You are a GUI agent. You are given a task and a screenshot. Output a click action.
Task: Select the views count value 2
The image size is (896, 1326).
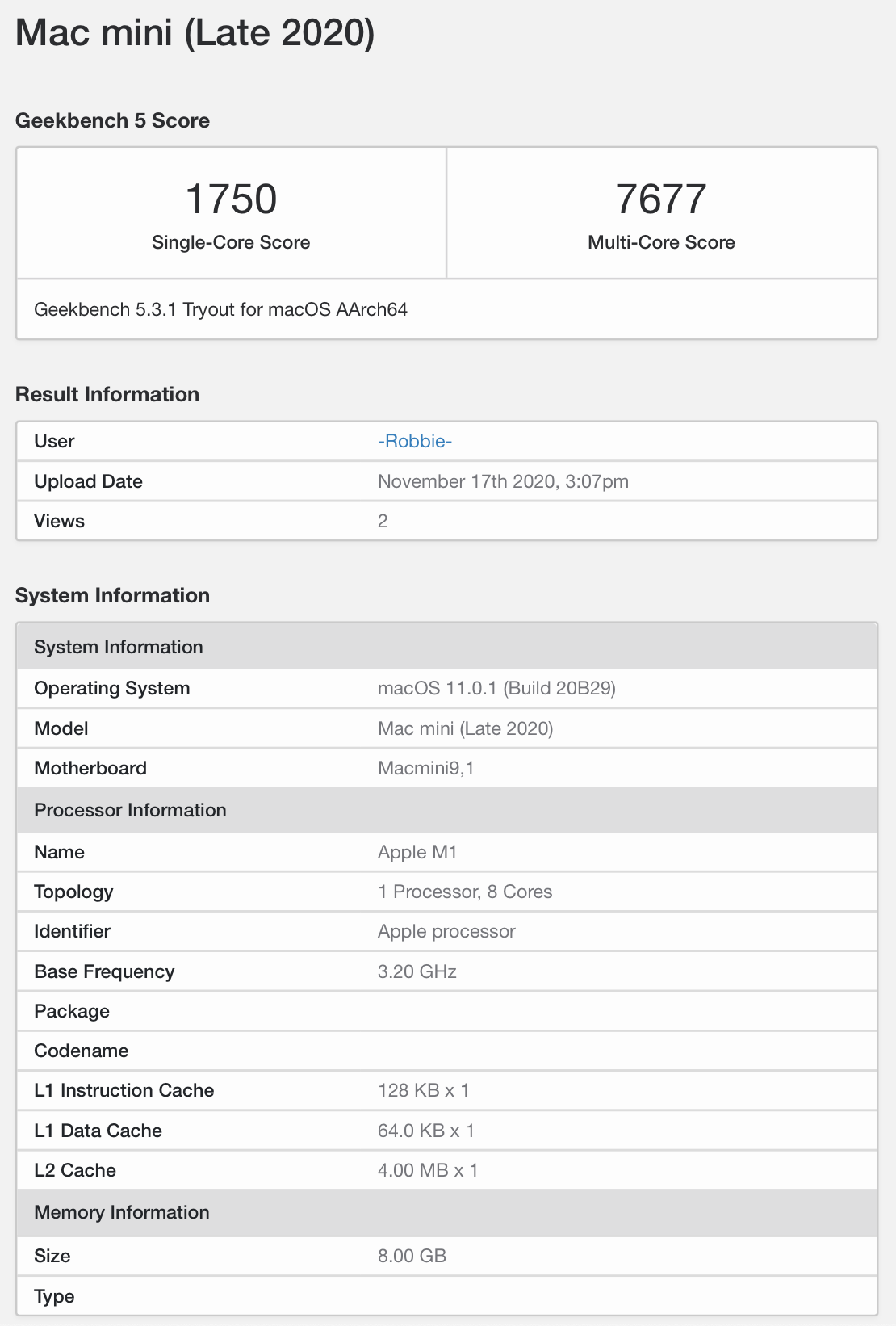(383, 521)
